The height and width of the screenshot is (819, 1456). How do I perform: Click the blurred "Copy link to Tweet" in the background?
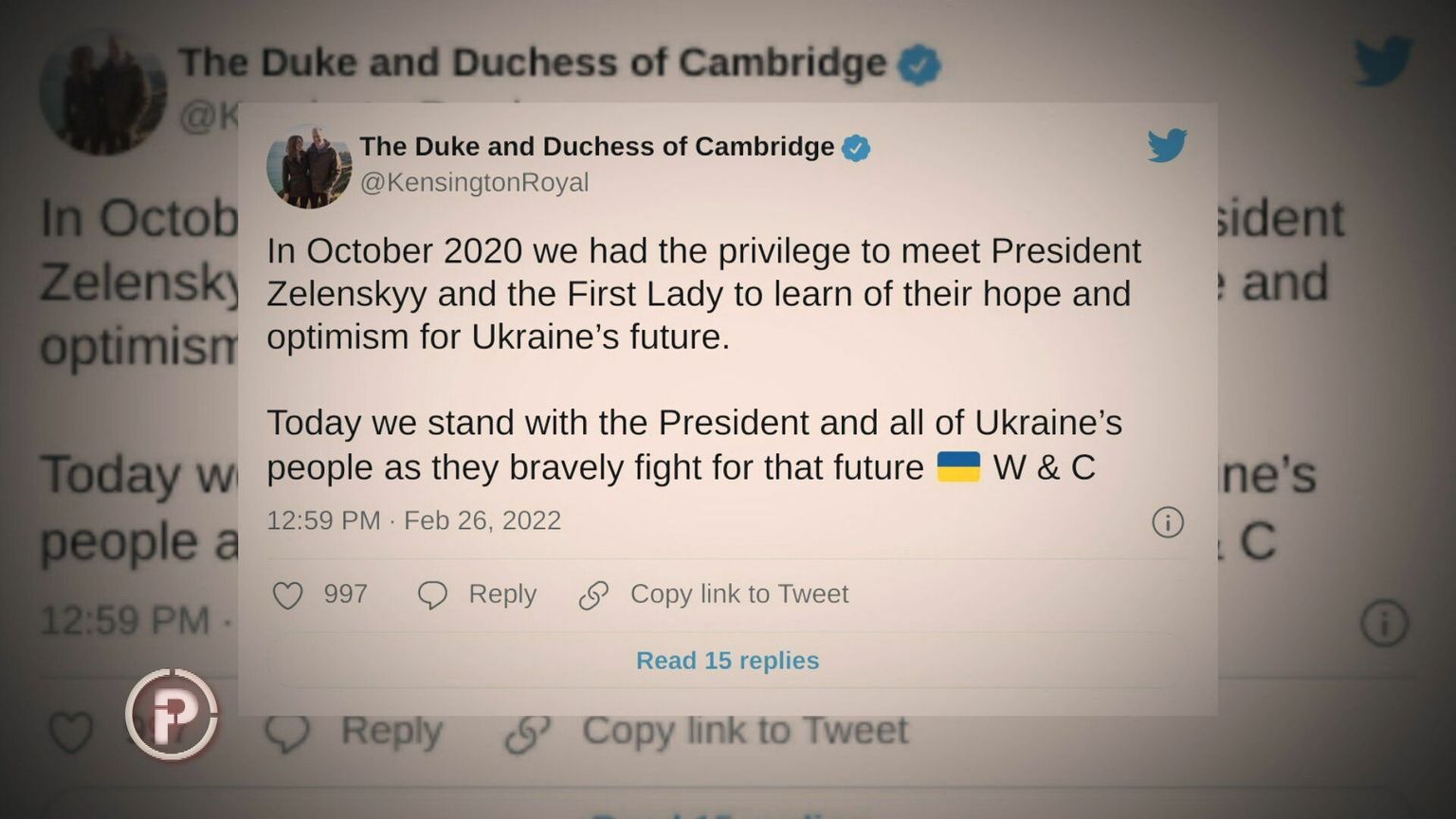[x=744, y=731]
